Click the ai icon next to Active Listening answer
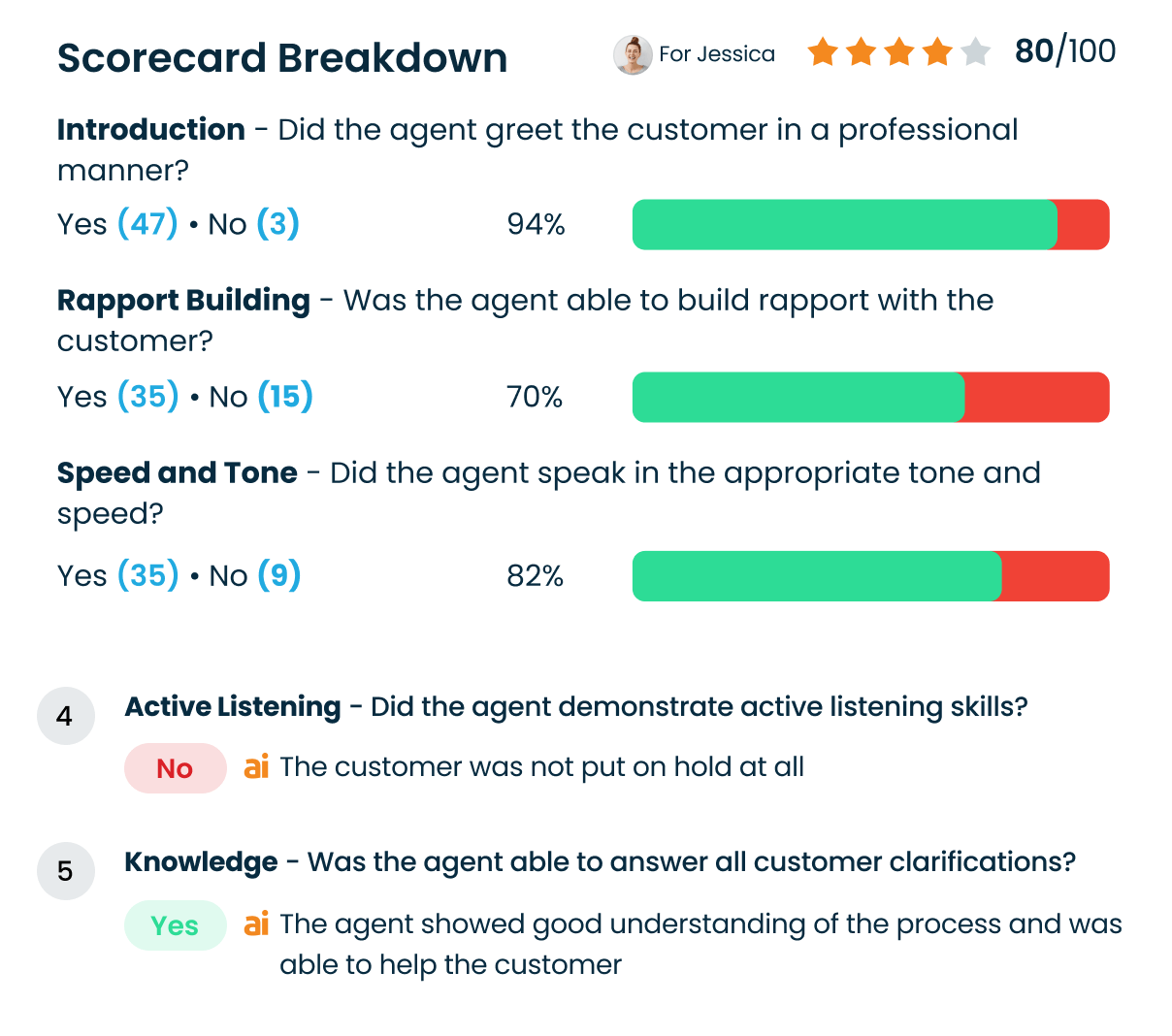This screenshot has width=1172, height=1036. [257, 767]
